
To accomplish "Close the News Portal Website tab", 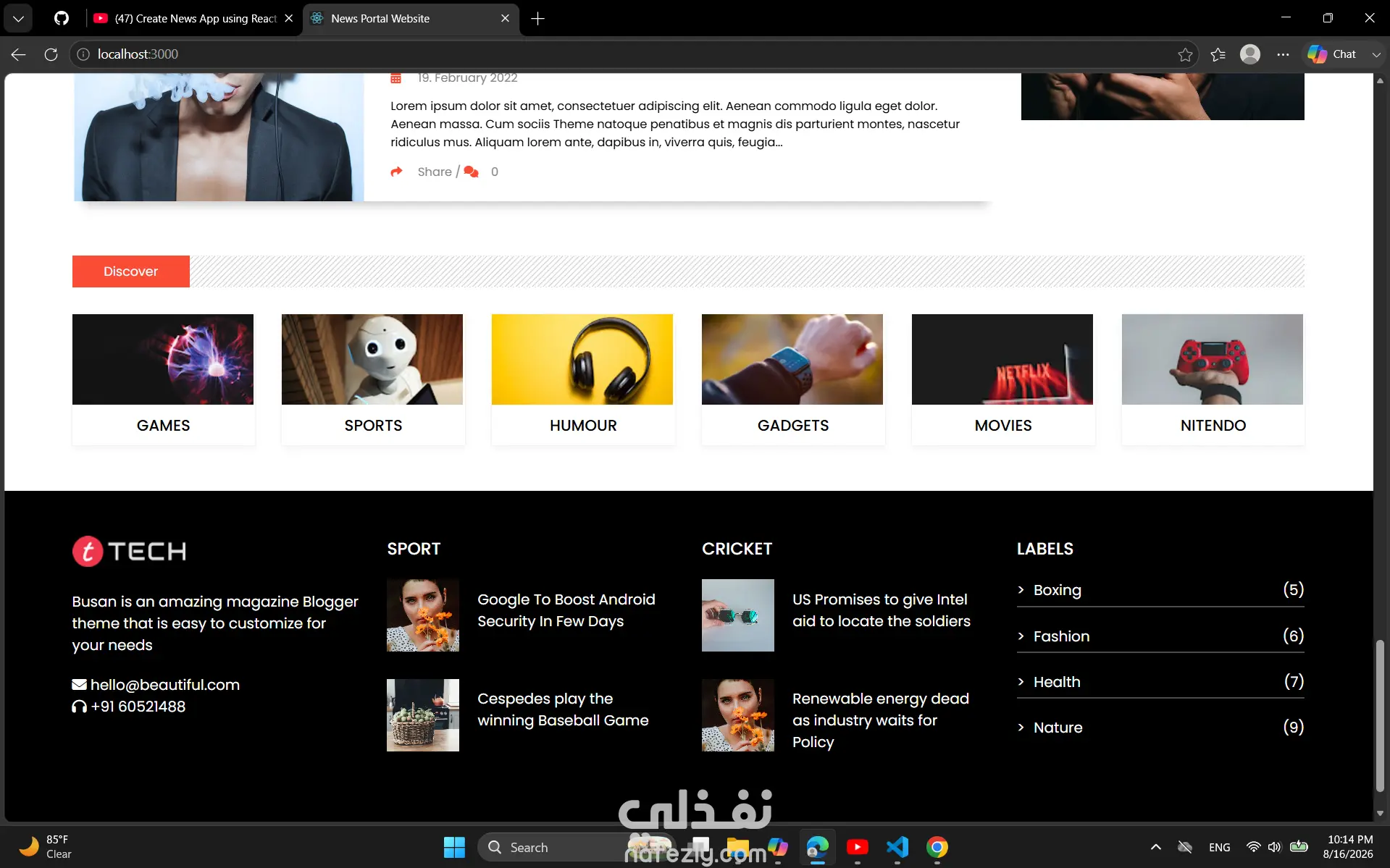I will [x=505, y=18].
